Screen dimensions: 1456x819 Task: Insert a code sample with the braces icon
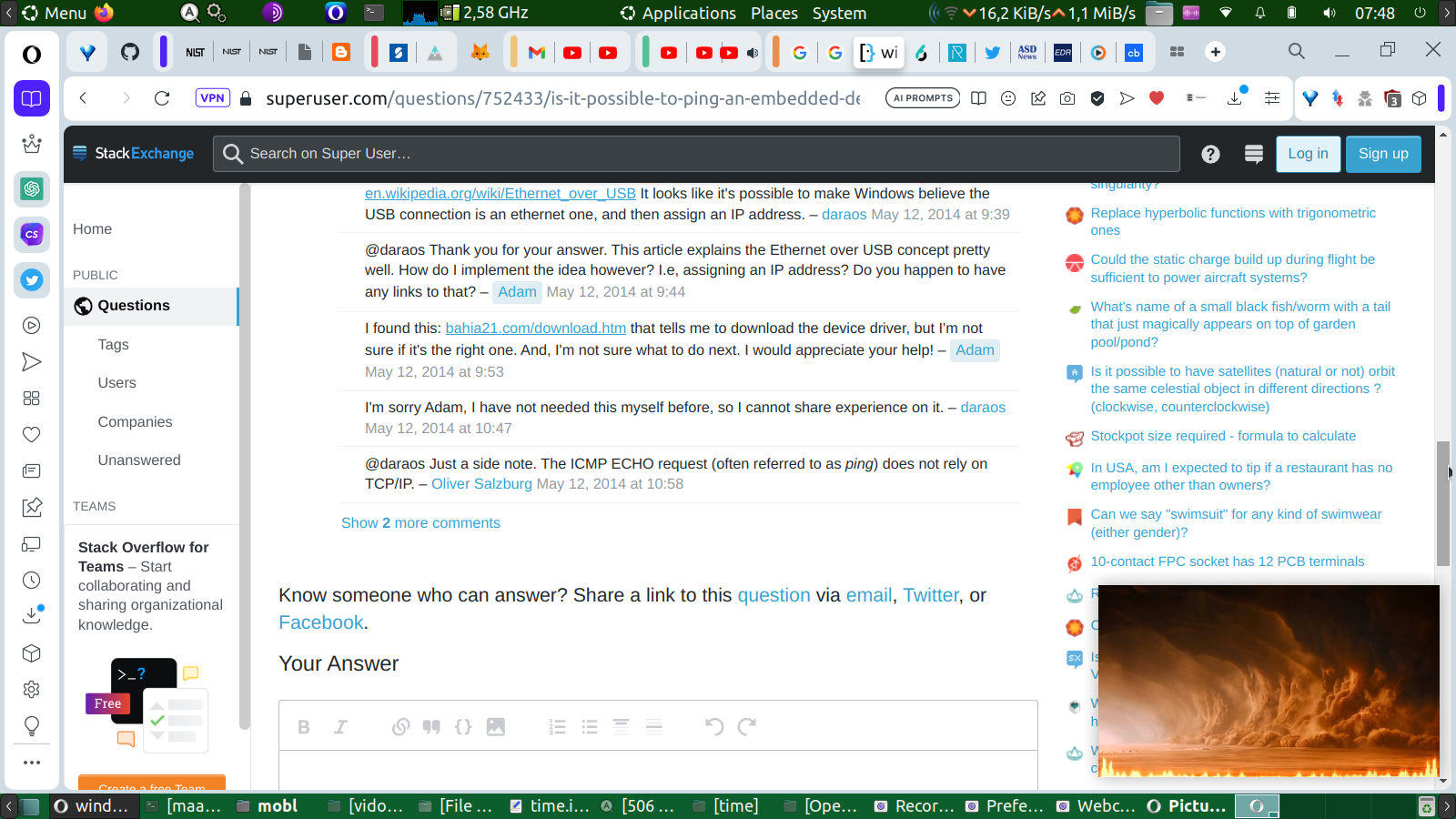pyautogui.click(x=463, y=726)
